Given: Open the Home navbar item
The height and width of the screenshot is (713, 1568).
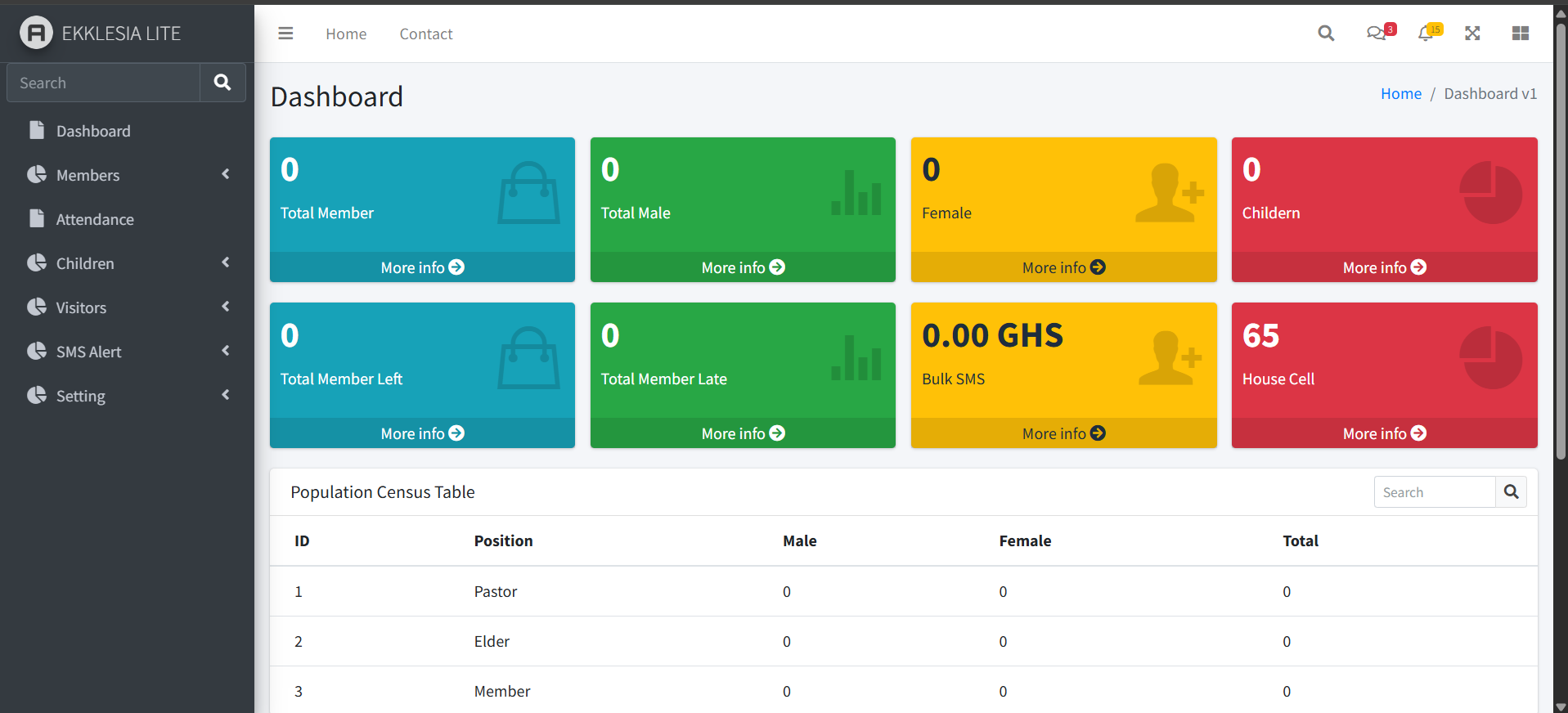Looking at the screenshot, I should pyautogui.click(x=346, y=34).
